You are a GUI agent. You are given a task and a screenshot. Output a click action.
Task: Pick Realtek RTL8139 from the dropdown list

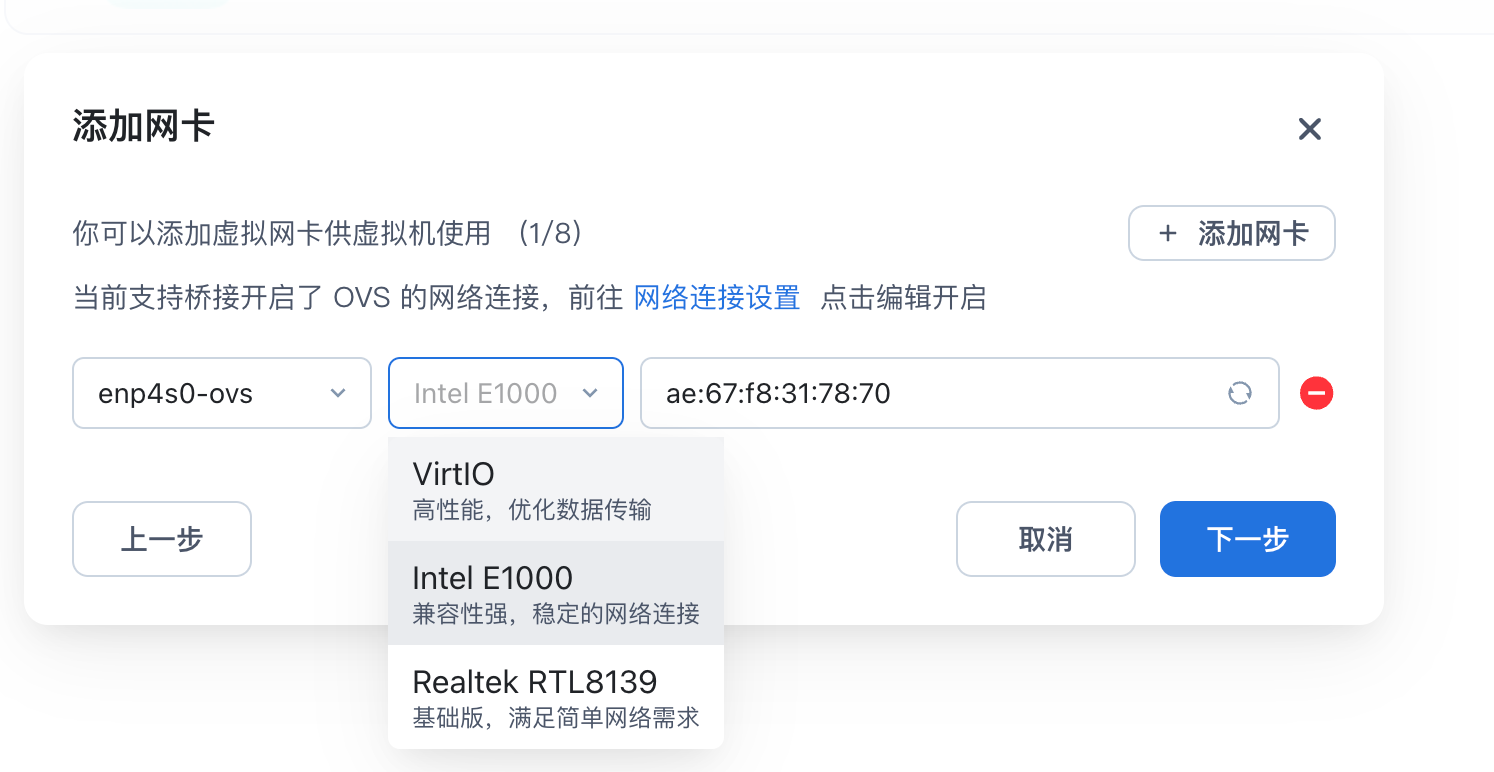[x=555, y=697]
